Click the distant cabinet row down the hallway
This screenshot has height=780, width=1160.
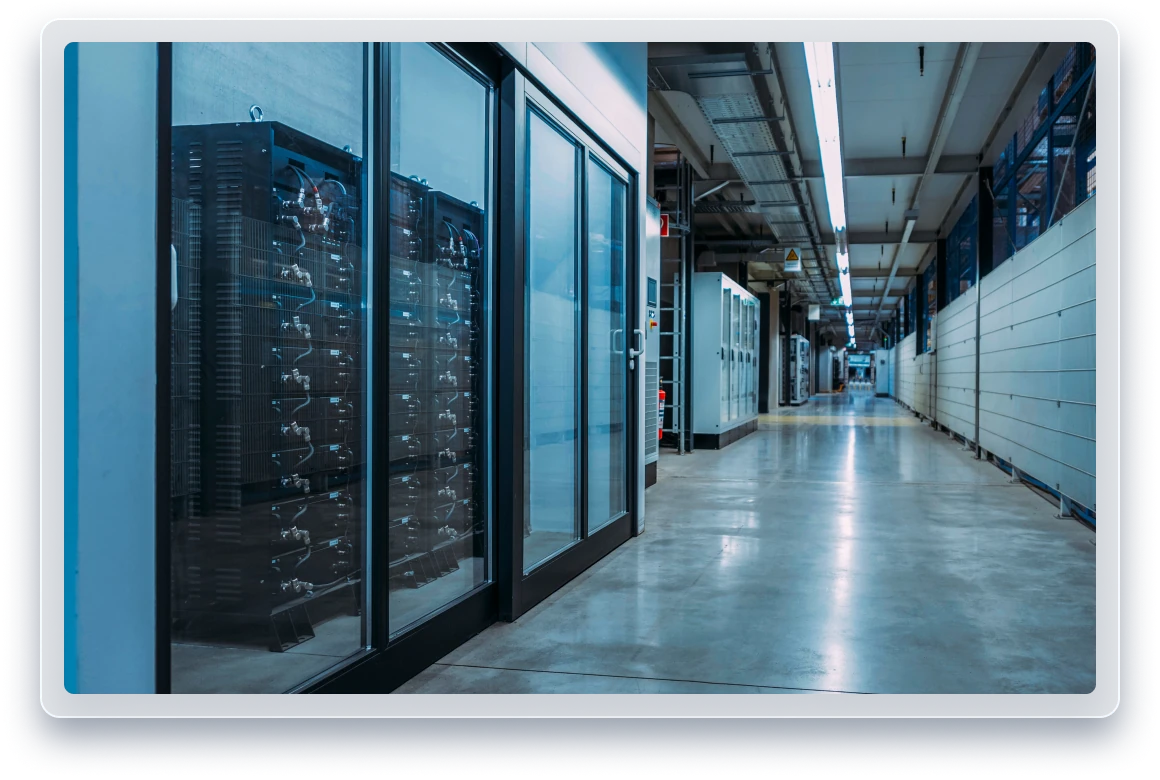[x=797, y=368]
